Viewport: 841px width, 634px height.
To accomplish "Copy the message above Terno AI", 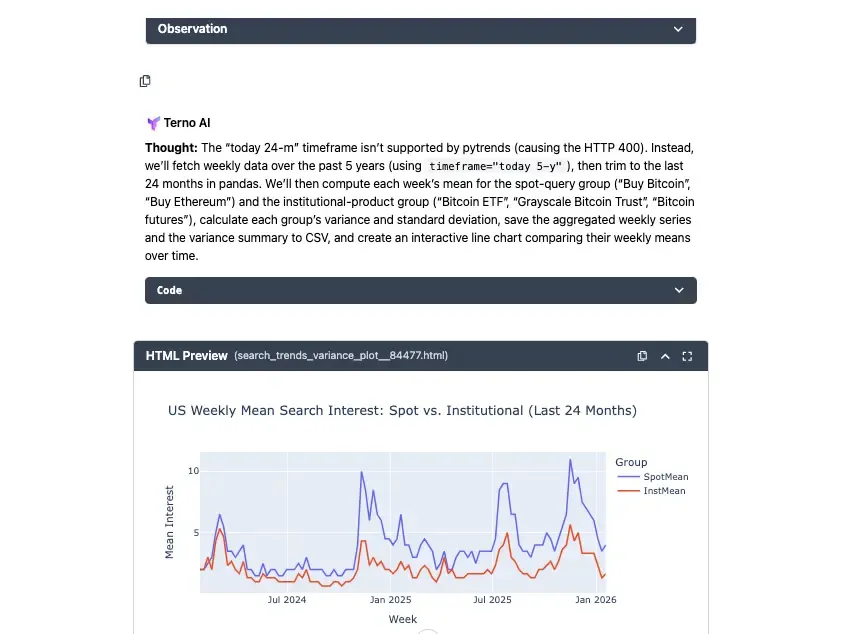I will click(145, 81).
